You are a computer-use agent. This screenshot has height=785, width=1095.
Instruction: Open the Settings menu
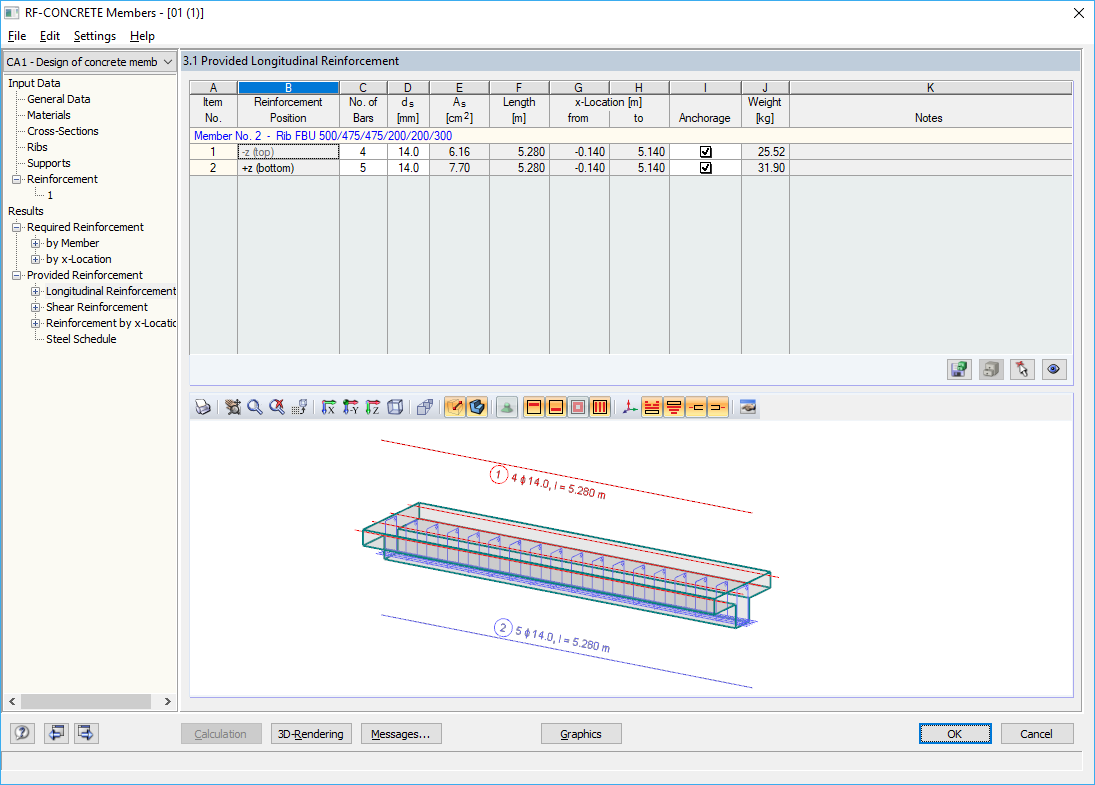(95, 36)
